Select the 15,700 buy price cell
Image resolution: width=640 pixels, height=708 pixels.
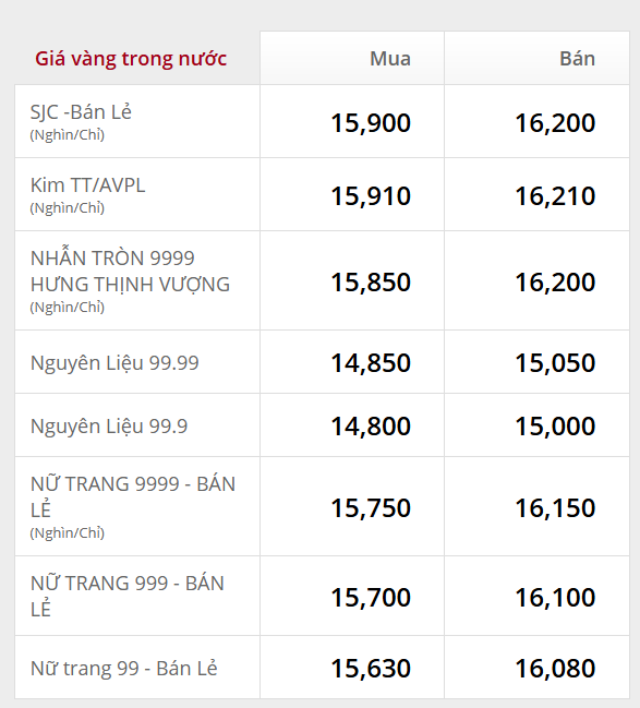point(371,597)
